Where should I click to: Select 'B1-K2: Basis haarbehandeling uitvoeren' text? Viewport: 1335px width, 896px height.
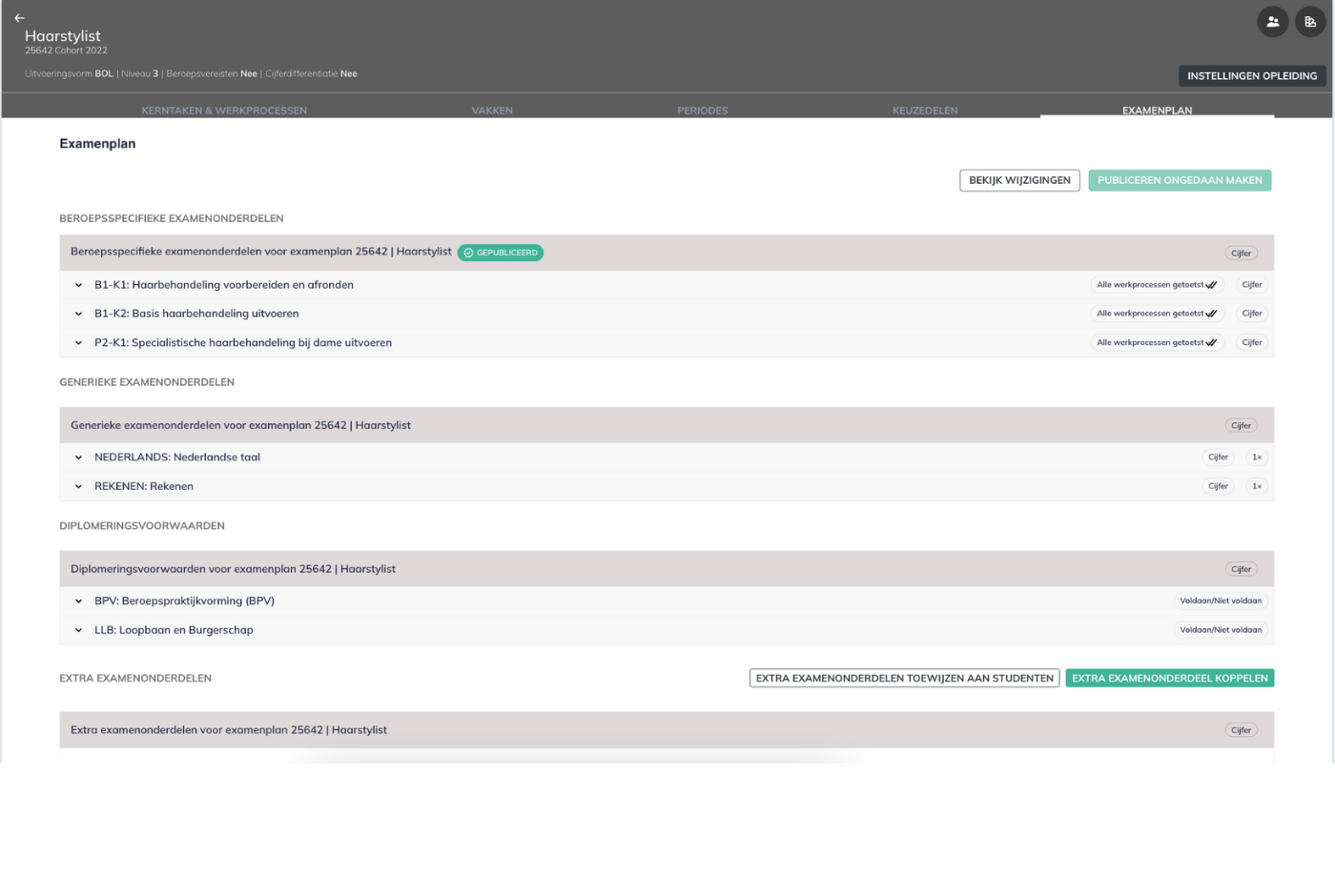click(x=196, y=314)
